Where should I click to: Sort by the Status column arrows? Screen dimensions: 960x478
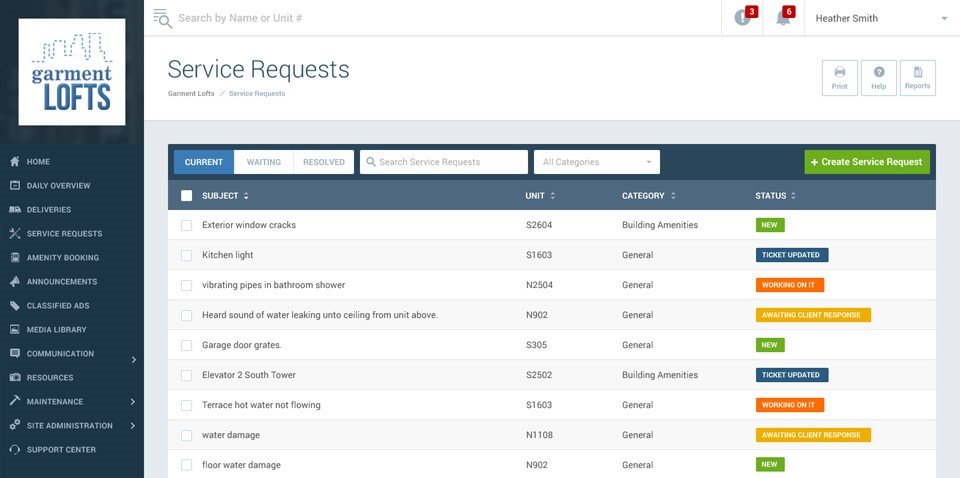pos(793,196)
